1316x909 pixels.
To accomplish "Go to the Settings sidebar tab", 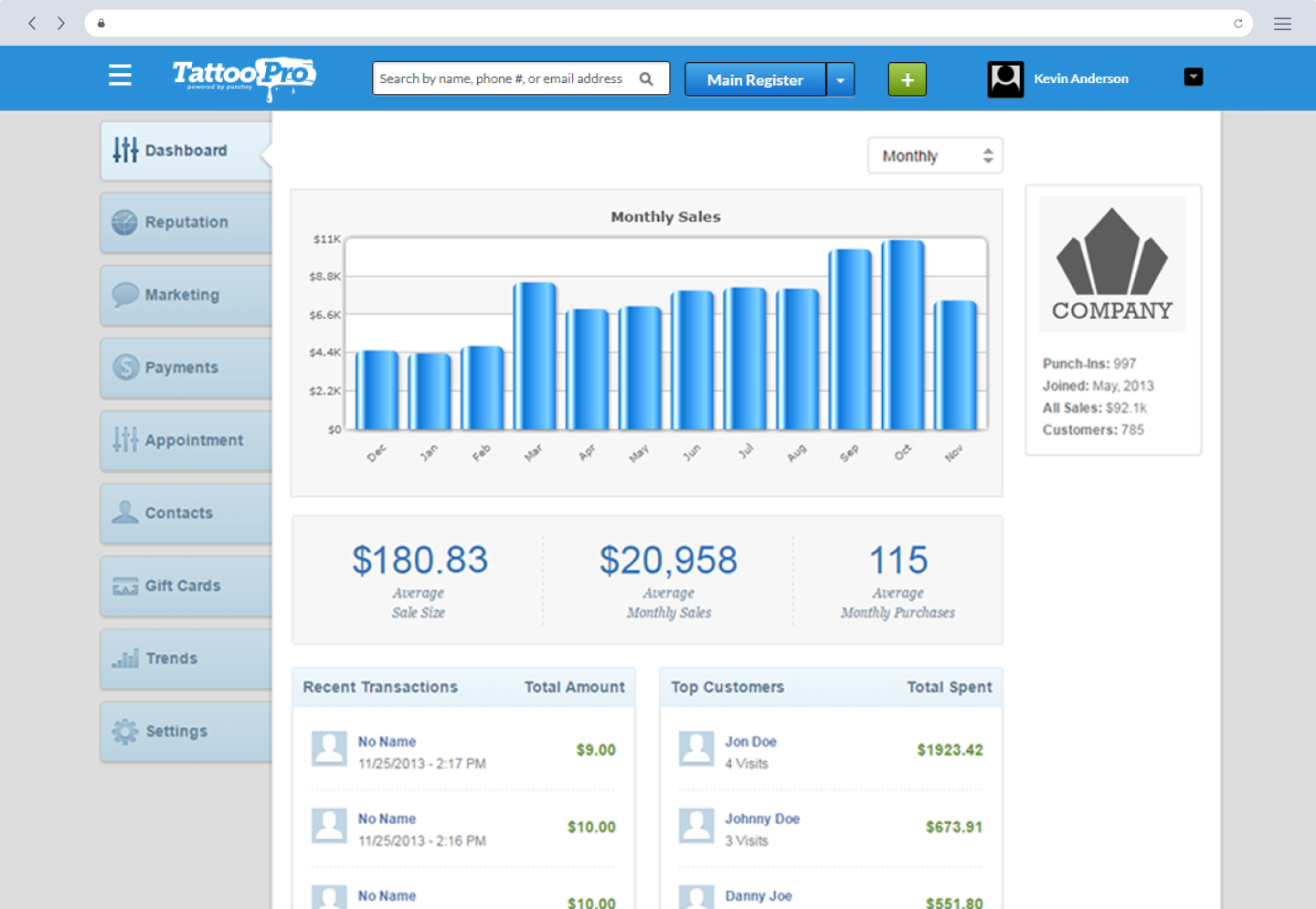I will [186, 731].
